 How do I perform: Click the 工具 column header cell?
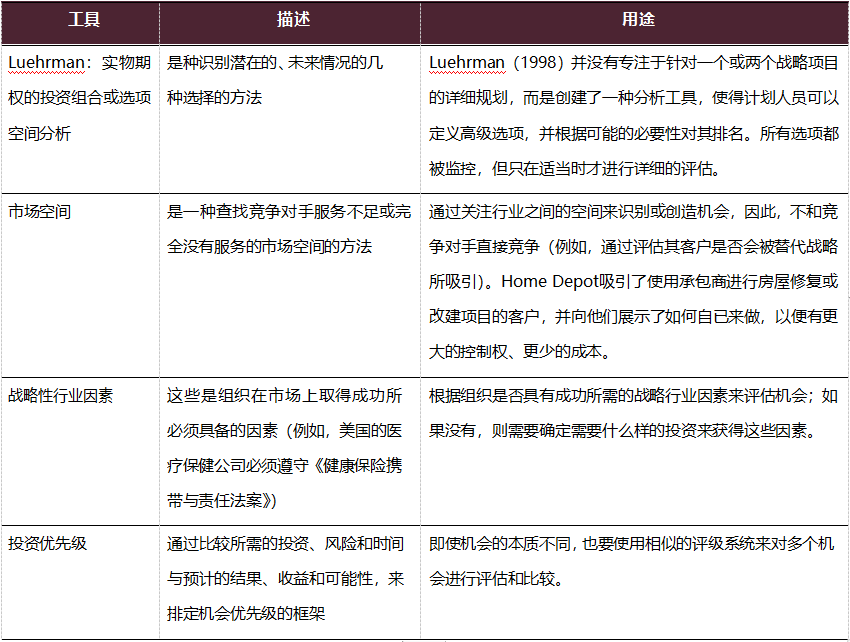(x=83, y=19)
